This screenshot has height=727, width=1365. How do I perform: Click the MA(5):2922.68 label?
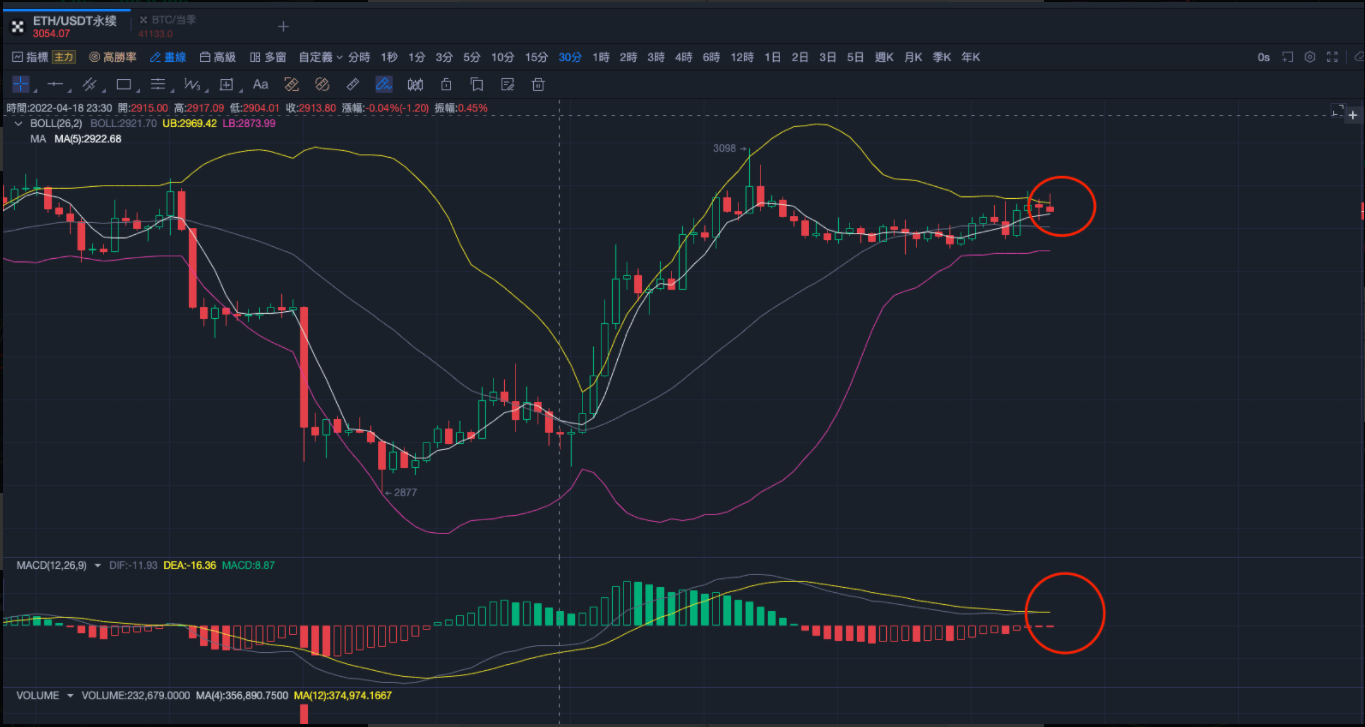point(88,139)
